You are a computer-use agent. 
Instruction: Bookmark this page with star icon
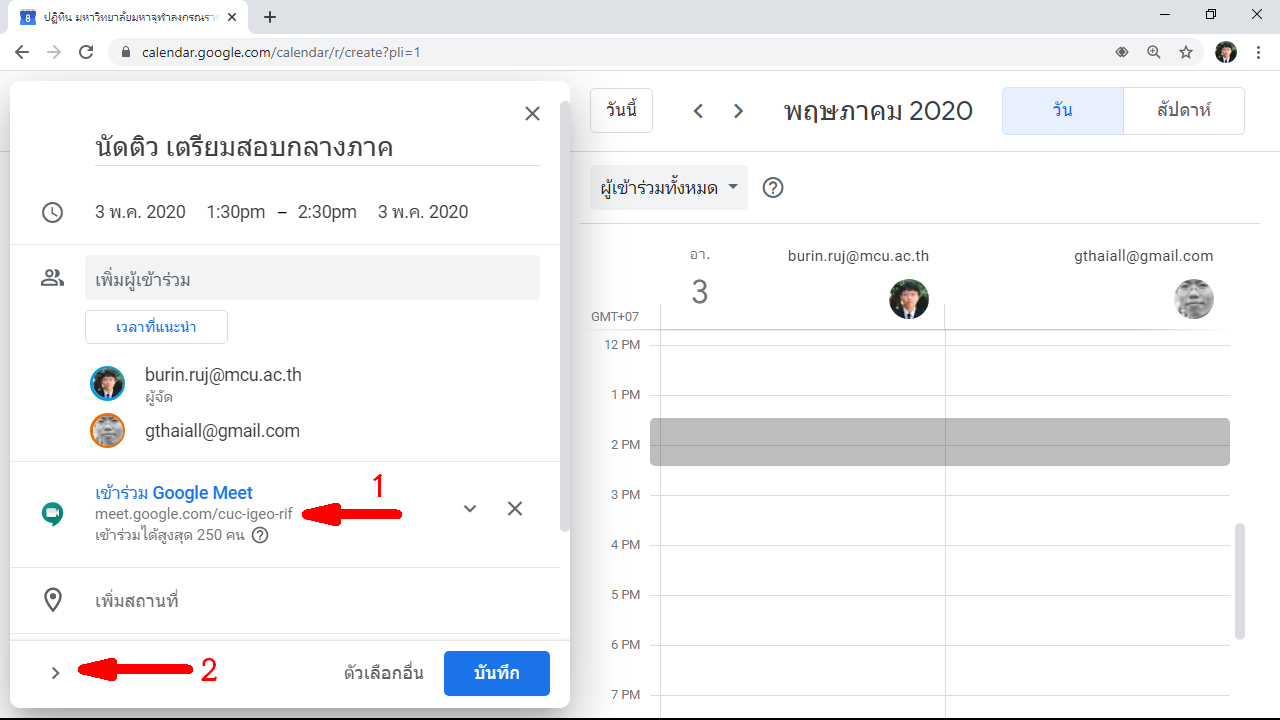pyautogui.click(x=1186, y=52)
